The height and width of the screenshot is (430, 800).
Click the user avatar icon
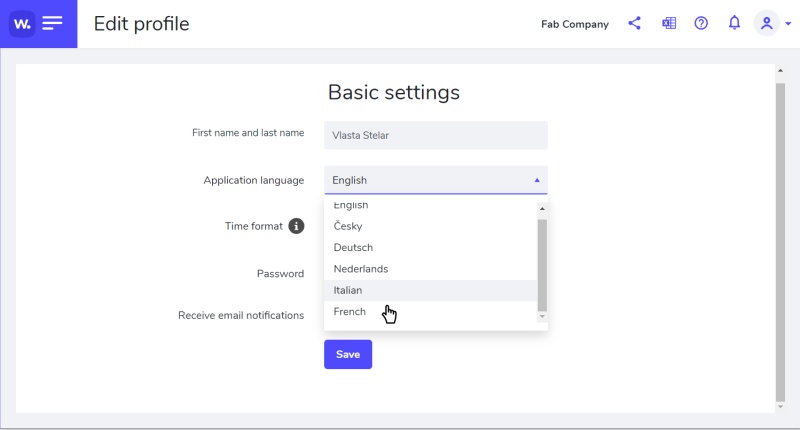click(767, 23)
